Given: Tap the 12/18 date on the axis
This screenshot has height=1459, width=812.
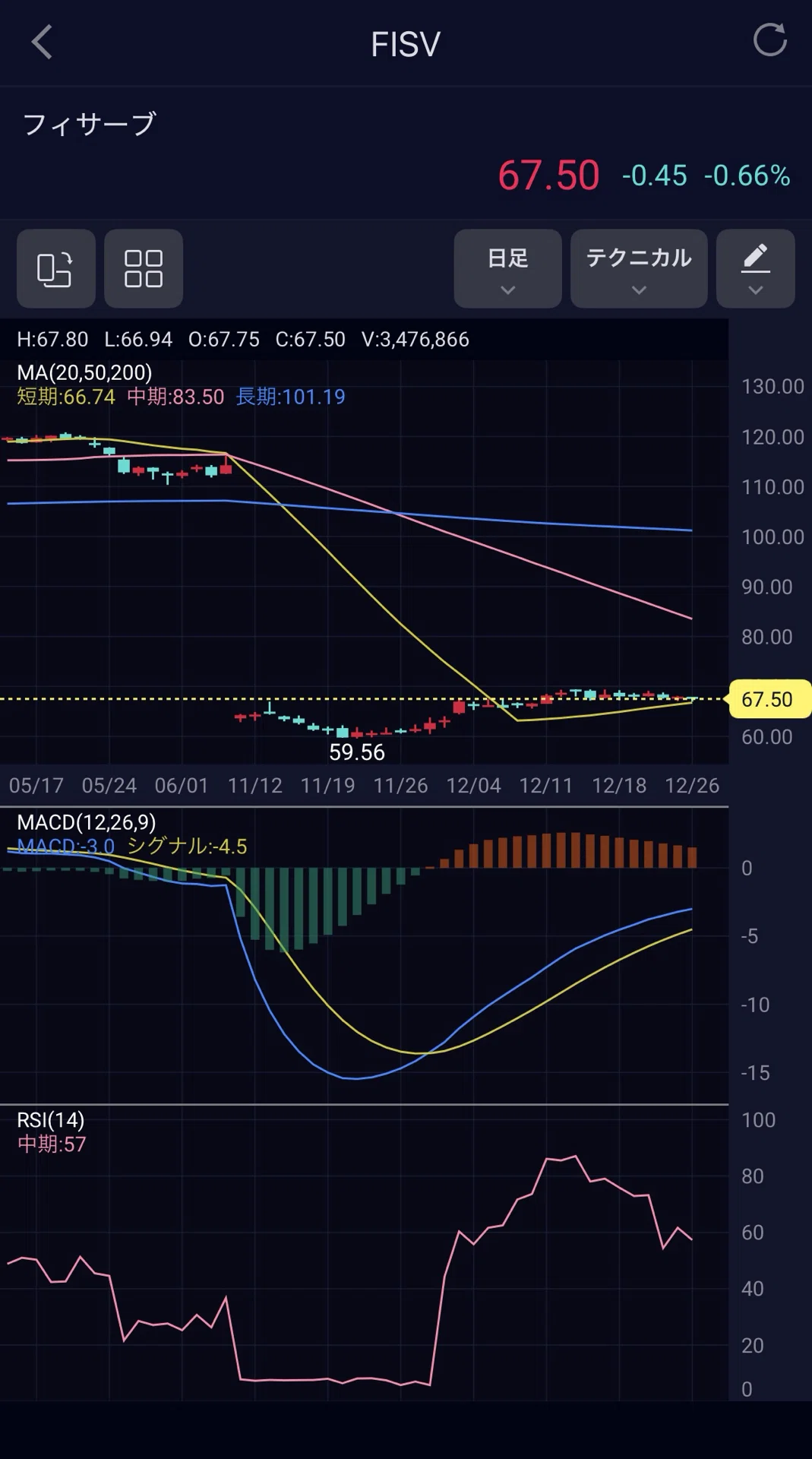Looking at the screenshot, I should pos(619,786).
